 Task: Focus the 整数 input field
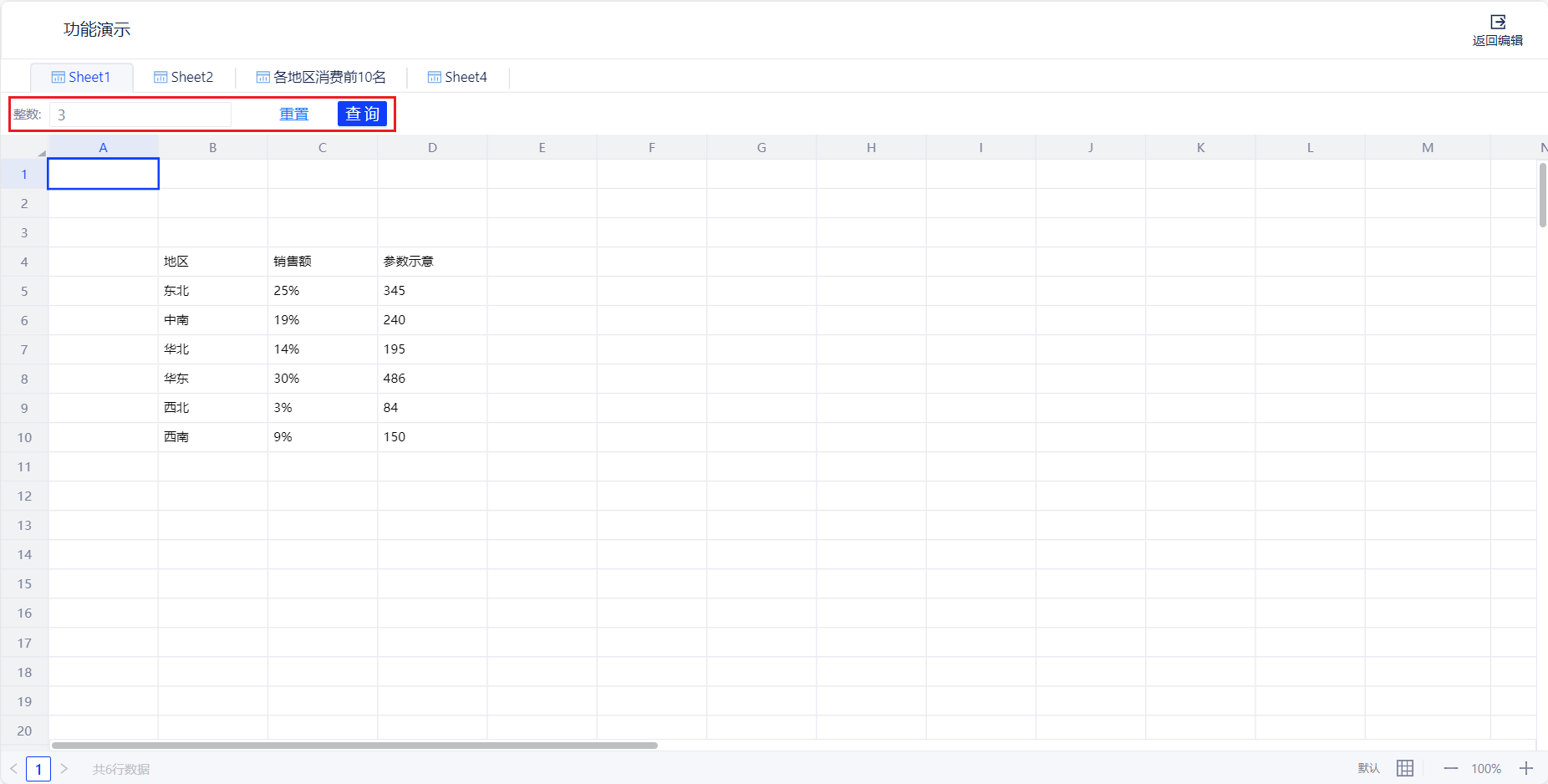140,115
